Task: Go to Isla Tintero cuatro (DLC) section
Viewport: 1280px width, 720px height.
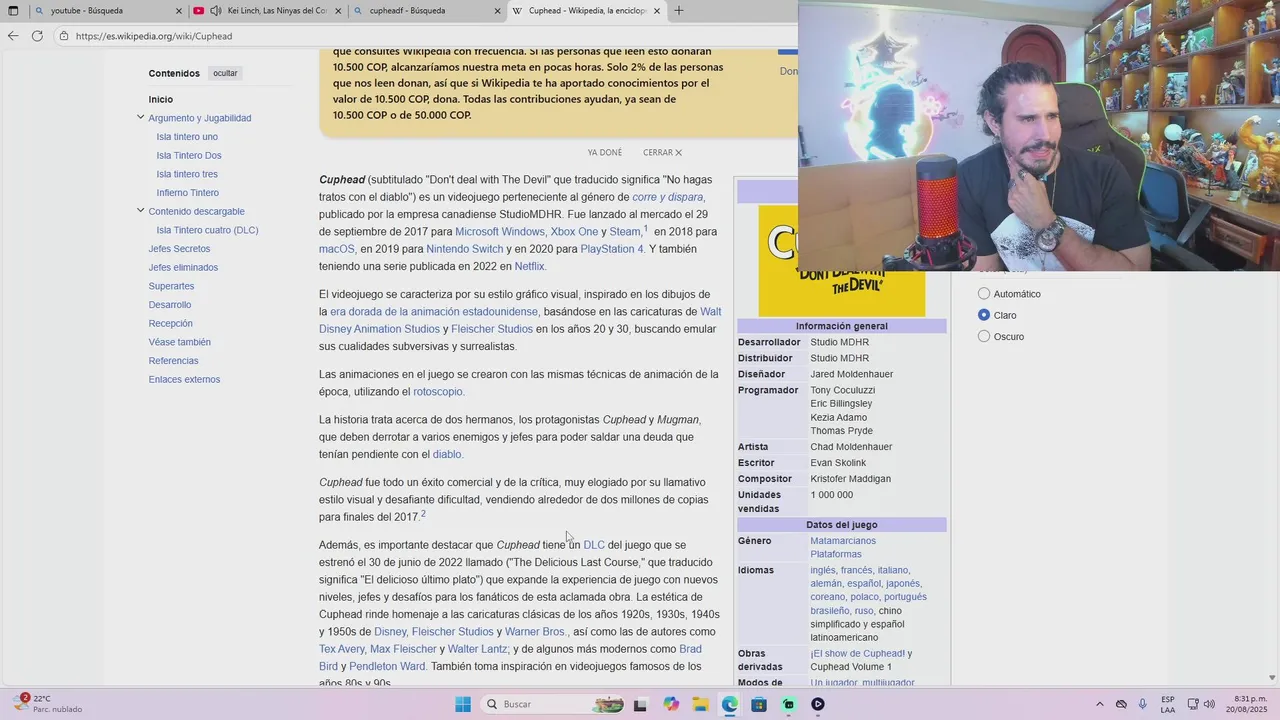Action: (207, 230)
